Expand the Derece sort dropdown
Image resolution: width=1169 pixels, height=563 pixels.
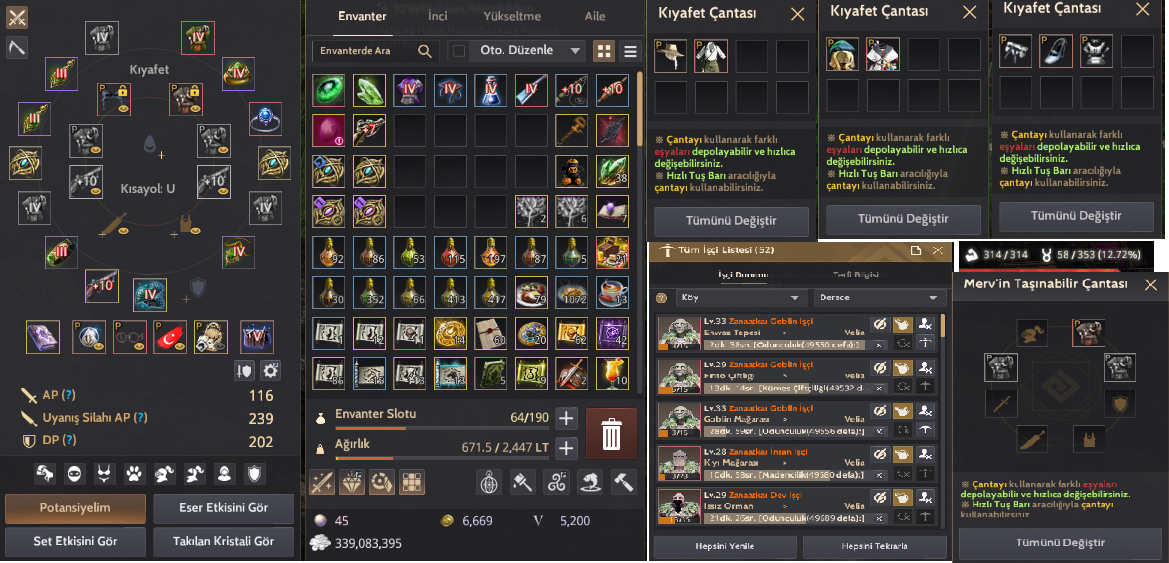(x=880, y=298)
